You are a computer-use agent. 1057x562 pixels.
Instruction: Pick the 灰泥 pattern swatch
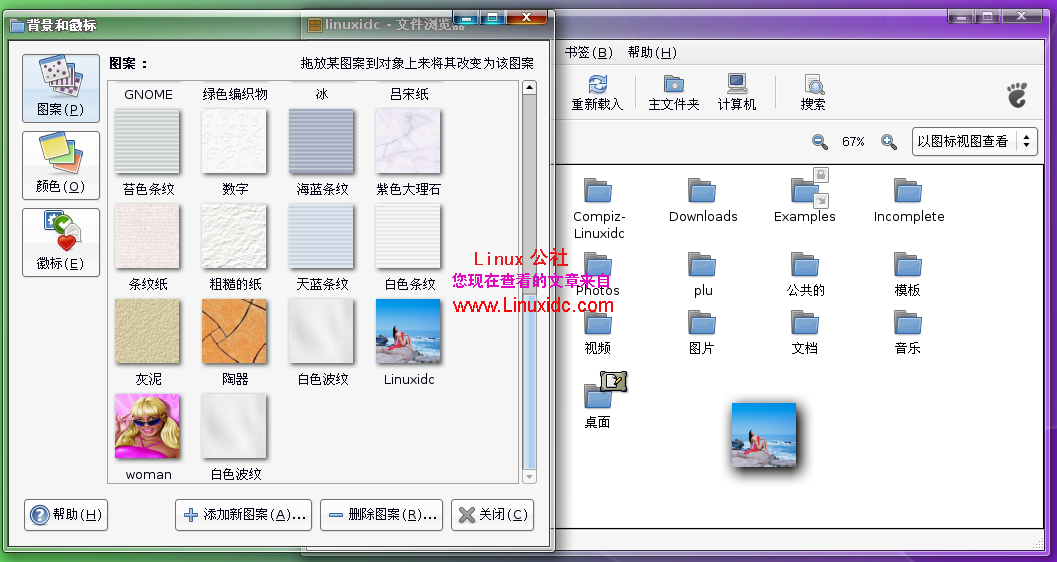coord(147,331)
